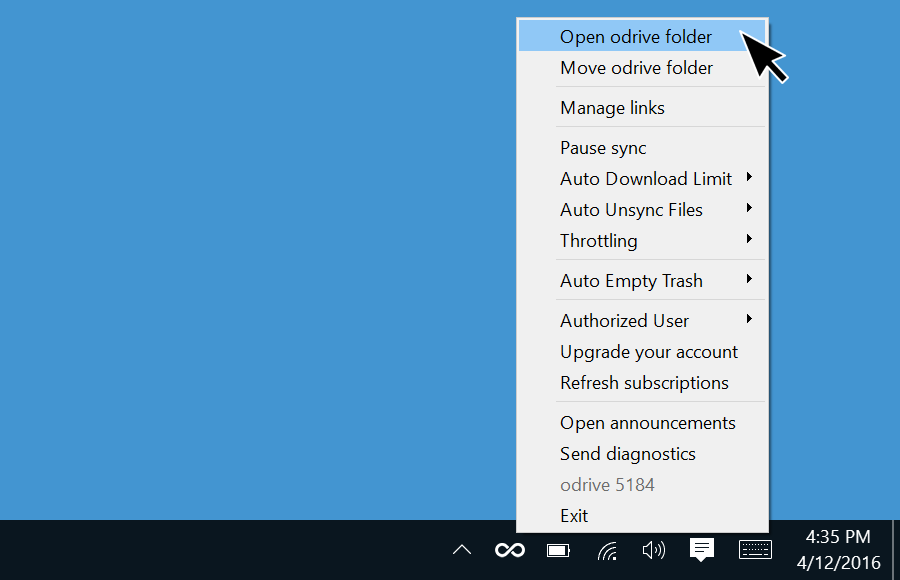
Task: Choose Upgrade your account
Action: point(643,351)
